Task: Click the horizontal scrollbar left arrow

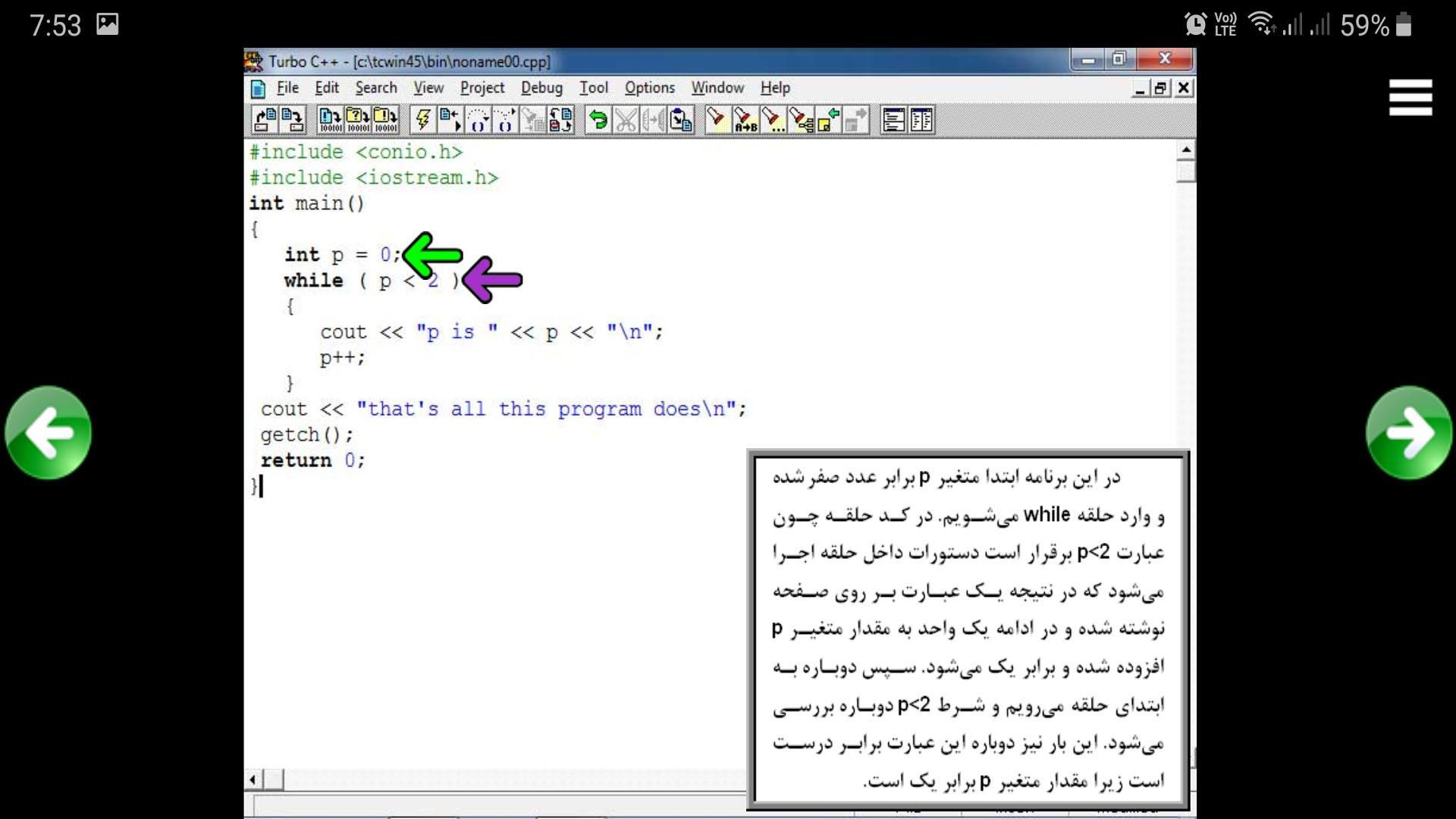Action: pyautogui.click(x=254, y=779)
